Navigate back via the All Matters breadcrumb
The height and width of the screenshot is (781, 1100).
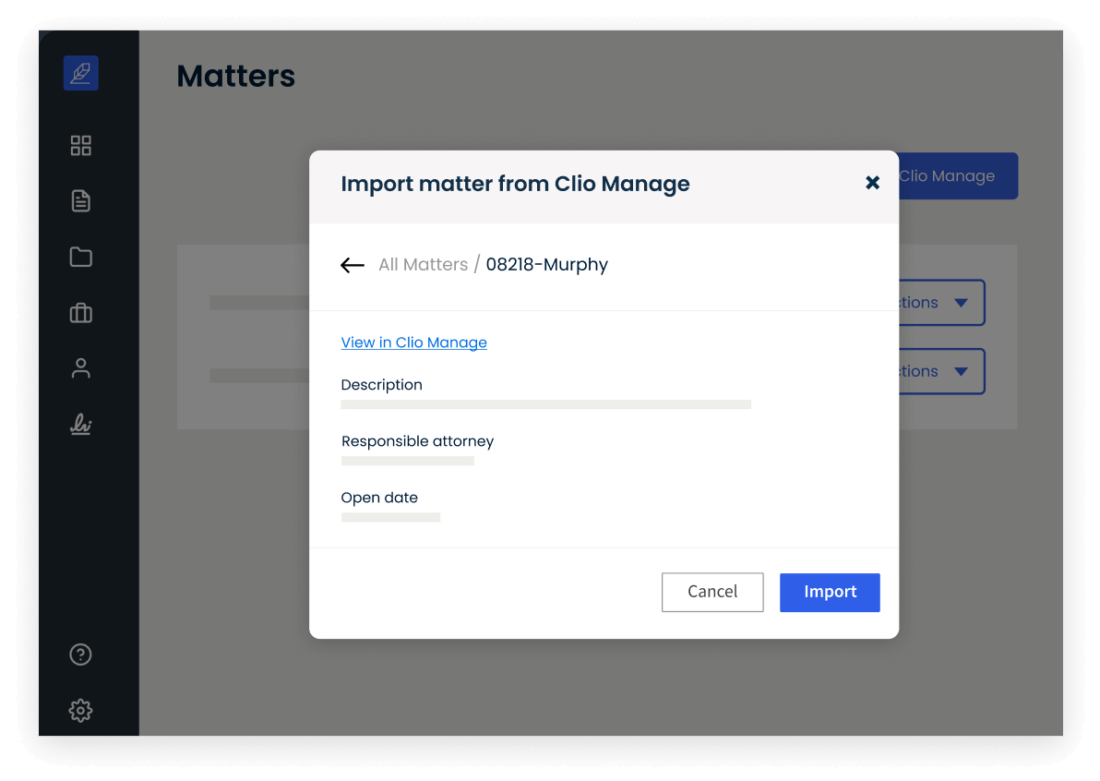[423, 264]
